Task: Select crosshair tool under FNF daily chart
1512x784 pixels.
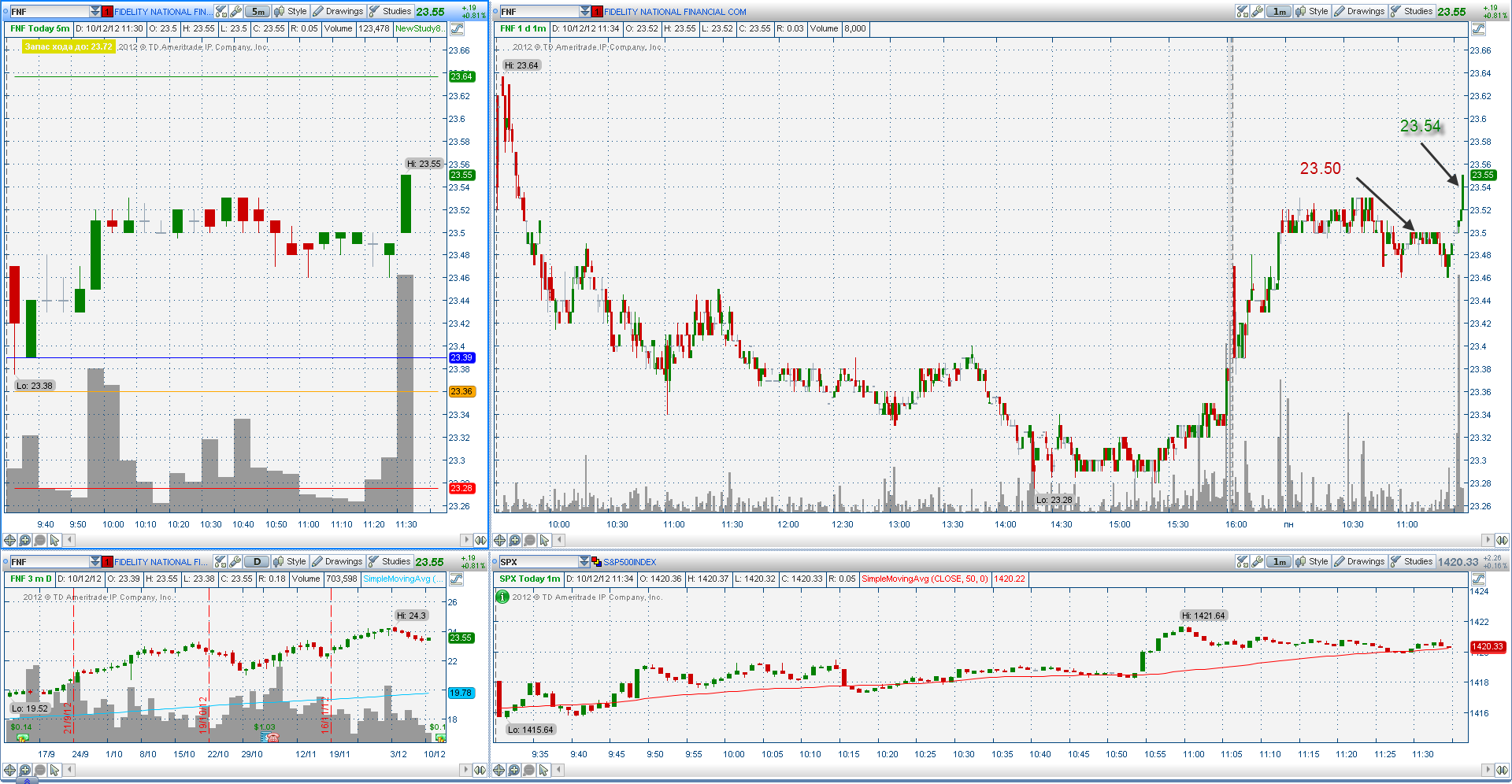Action: (x=9, y=770)
